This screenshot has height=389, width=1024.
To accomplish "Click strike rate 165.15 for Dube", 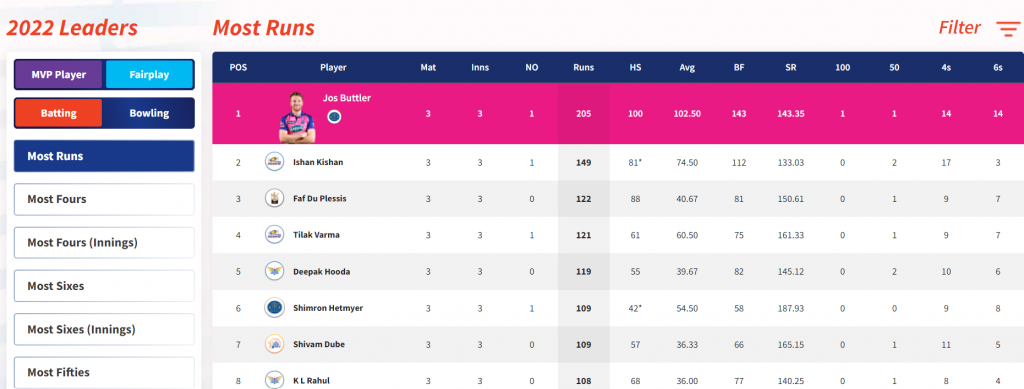I will click(x=790, y=345).
